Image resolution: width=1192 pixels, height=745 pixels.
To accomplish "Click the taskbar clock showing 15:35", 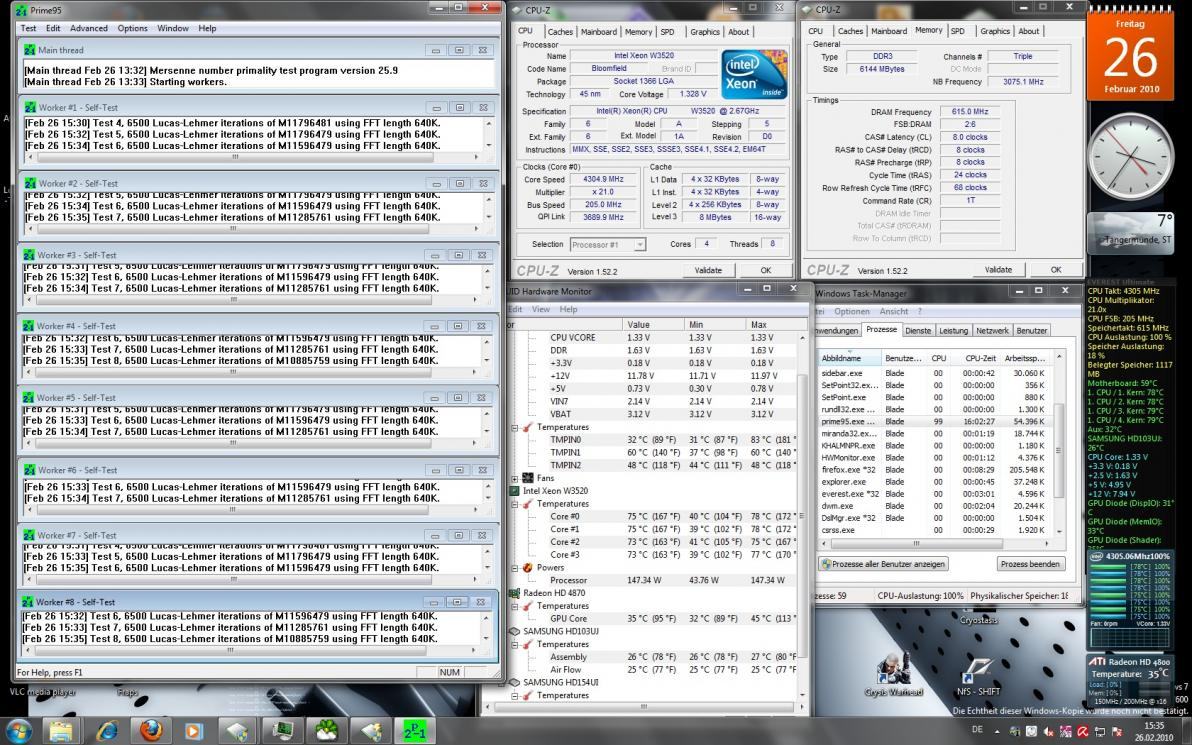I will [1153, 732].
